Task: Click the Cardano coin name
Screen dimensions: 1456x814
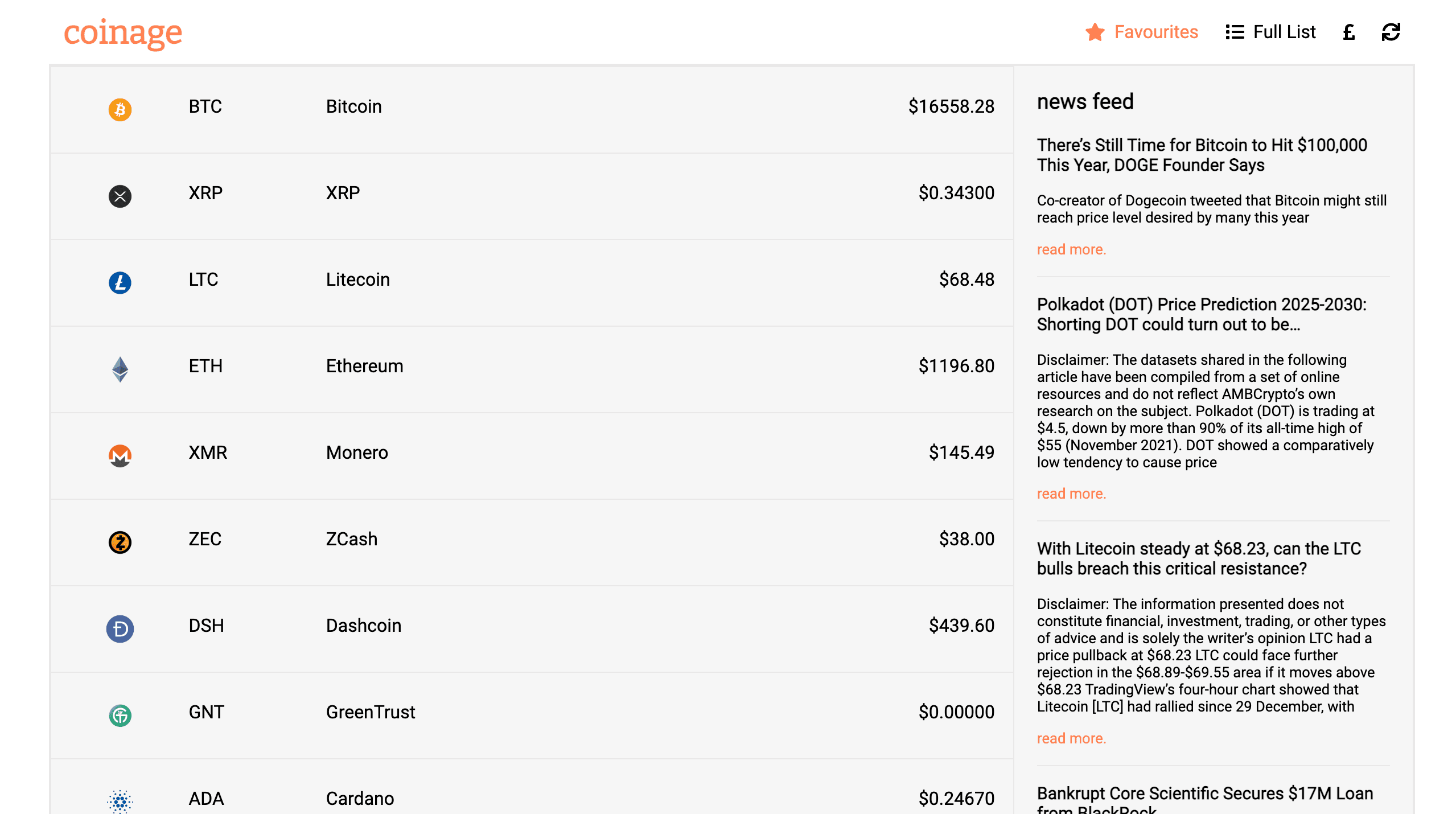Action: (x=360, y=799)
